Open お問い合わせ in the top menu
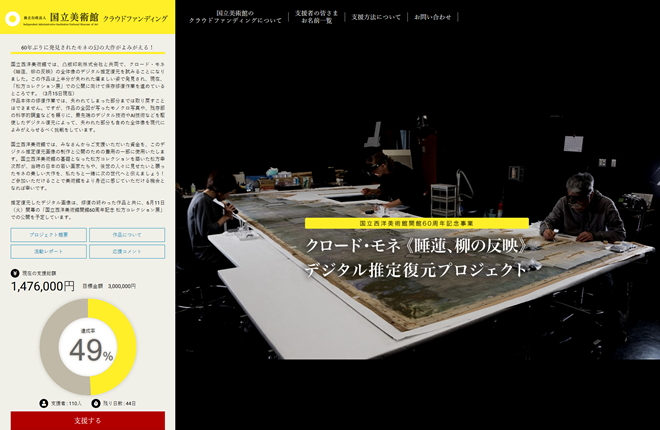This screenshot has height=430, width=660. 433,17
